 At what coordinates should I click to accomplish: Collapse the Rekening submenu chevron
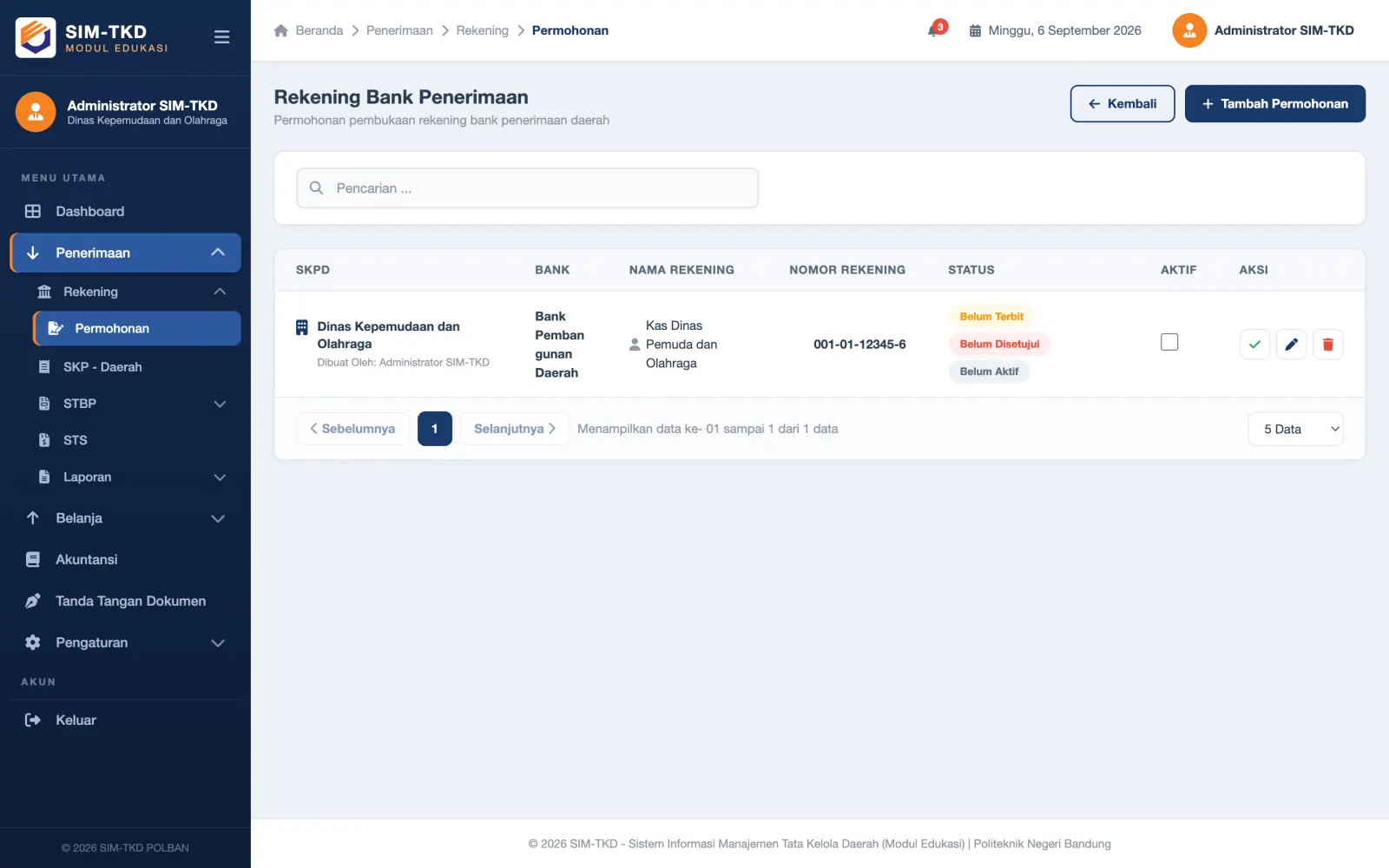pyautogui.click(x=220, y=292)
